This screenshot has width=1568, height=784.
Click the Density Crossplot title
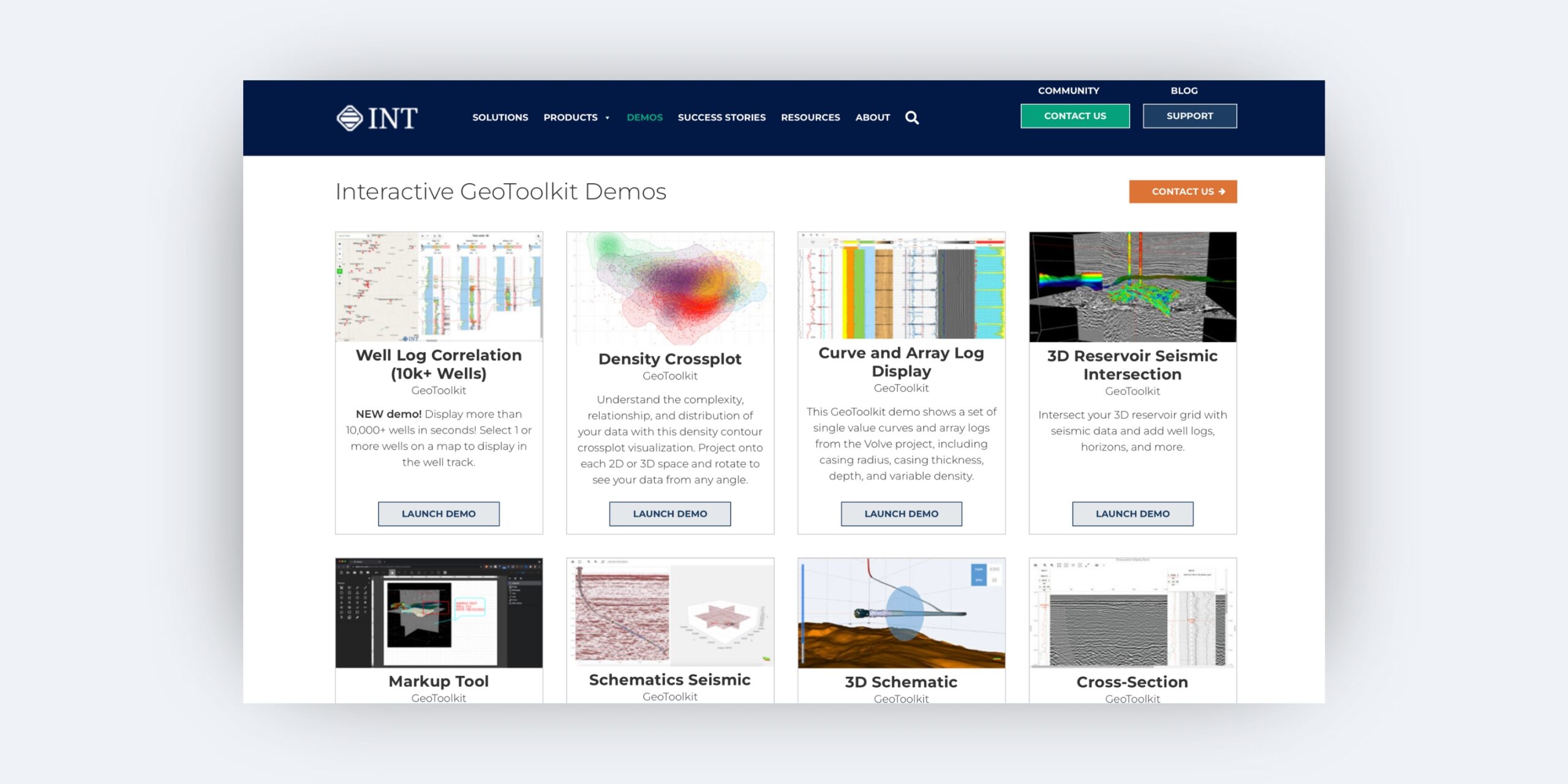(669, 359)
